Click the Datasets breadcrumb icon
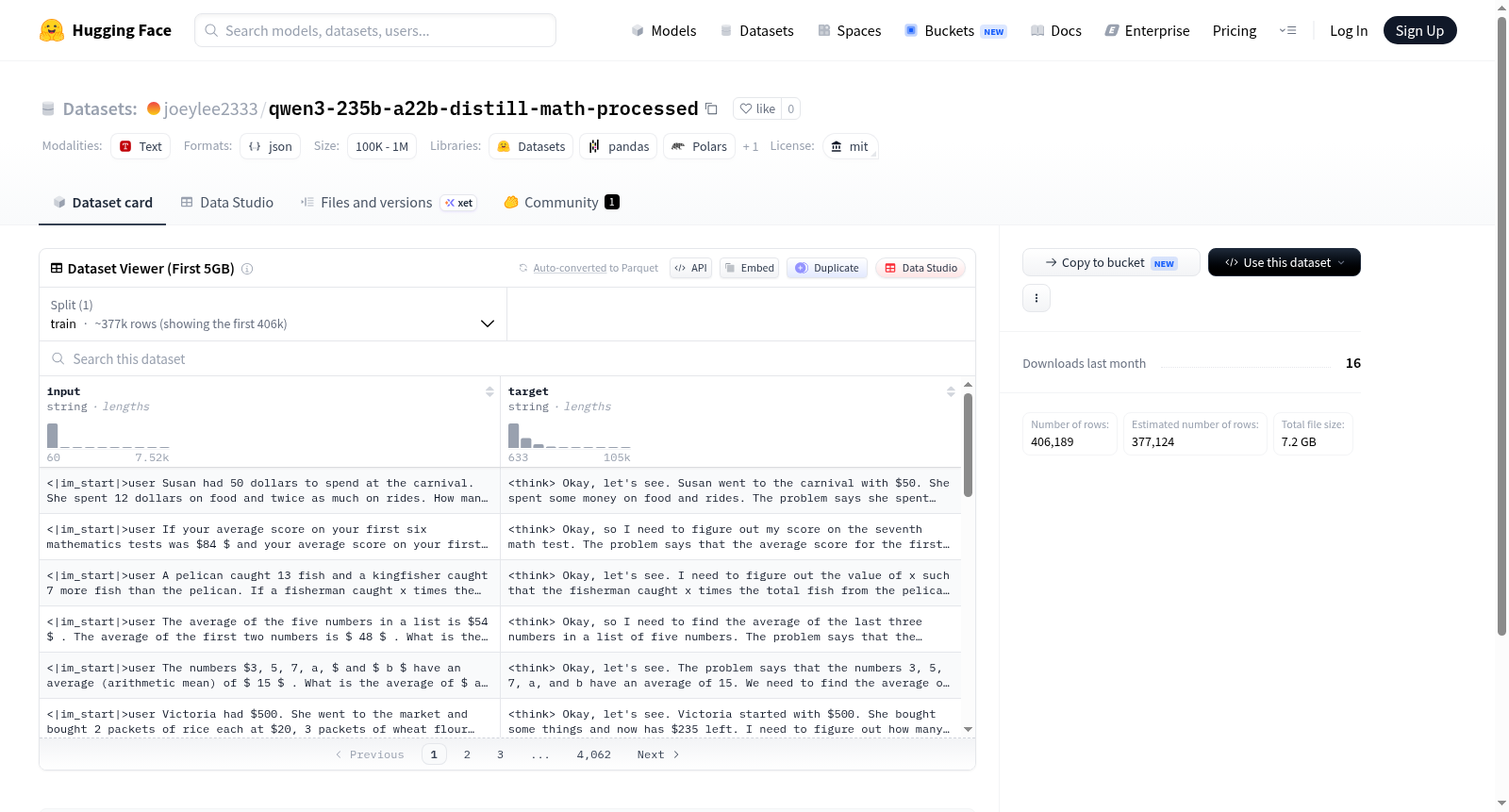 pos(48,109)
